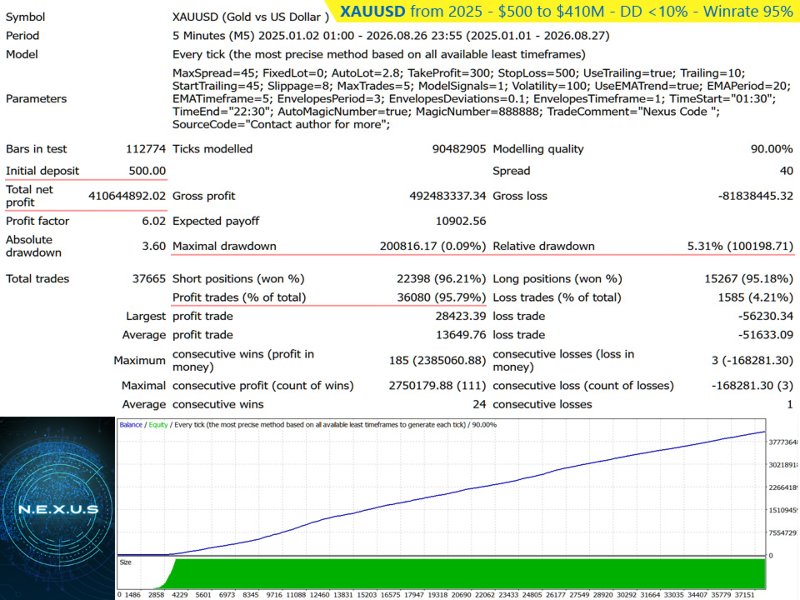800x600 pixels.
Task: Click the XAUUSD $500 to $410M banner headline
Action: pyautogui.click(x=566, y=11)
